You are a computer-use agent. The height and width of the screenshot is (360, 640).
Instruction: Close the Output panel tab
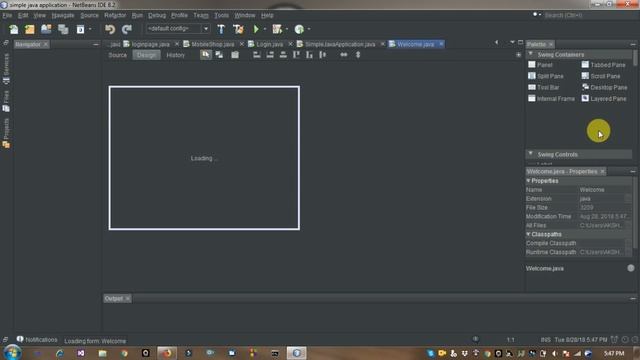(128, 299)
